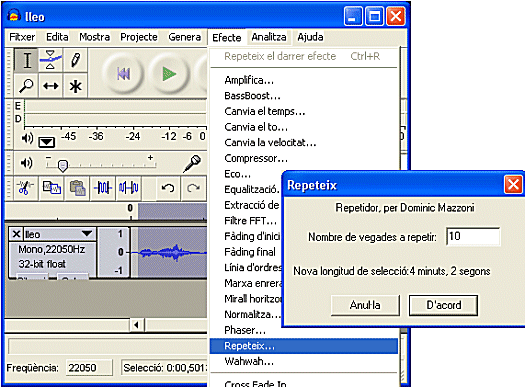Click the microphone input icon

pos(192,164)
